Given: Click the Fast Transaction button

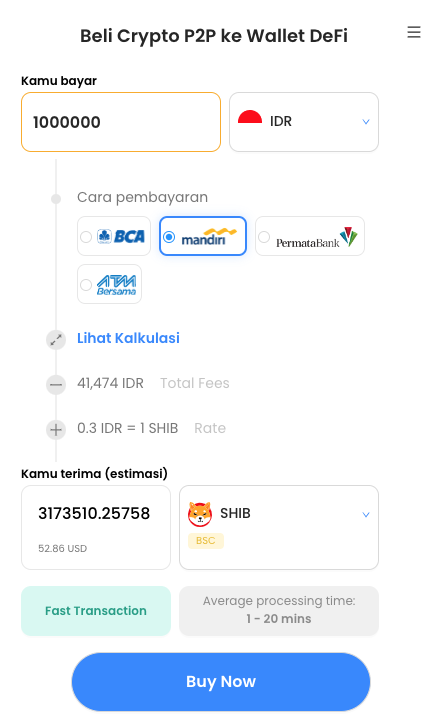Looking at the screenshot, I should [96, 611].
